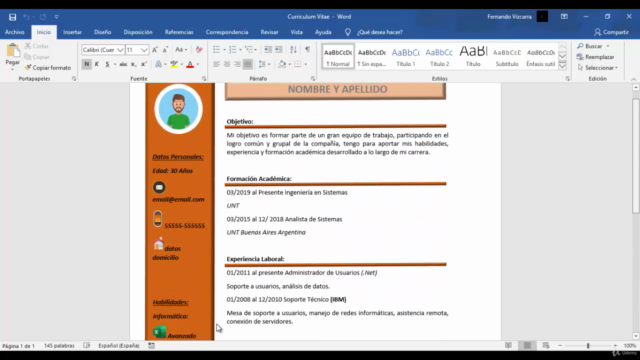640x360 pixels.
Task: Click Reemplazar button
Action: click(596, 57)
